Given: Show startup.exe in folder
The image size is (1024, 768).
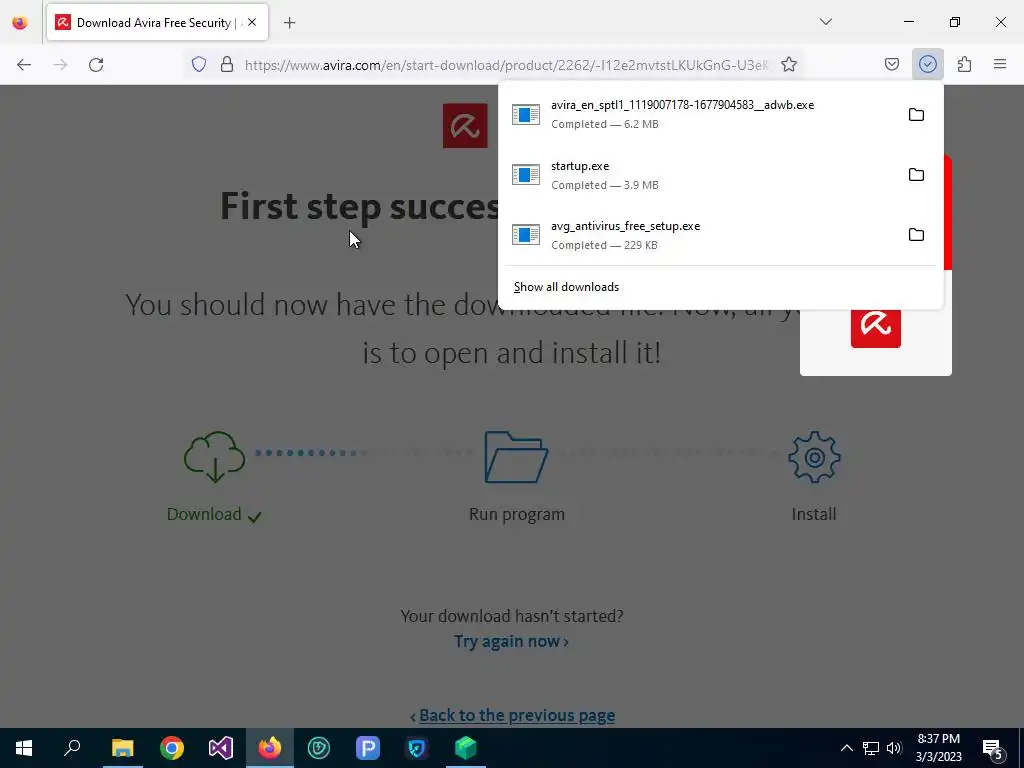Looking at the screenshot, I should tap(916, 175).
